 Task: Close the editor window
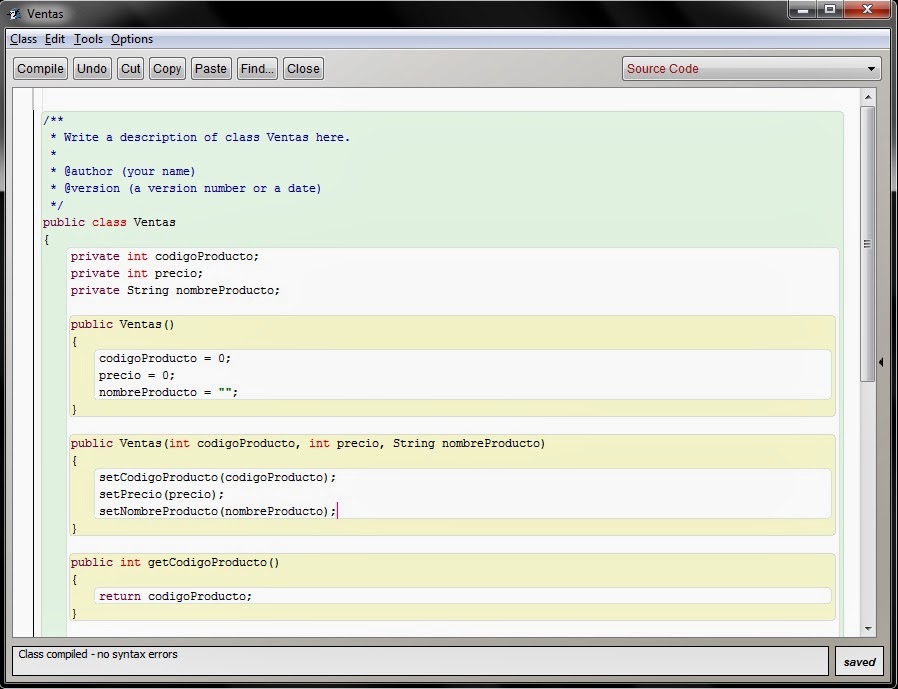pyautogui.click(x=302, y=68)
